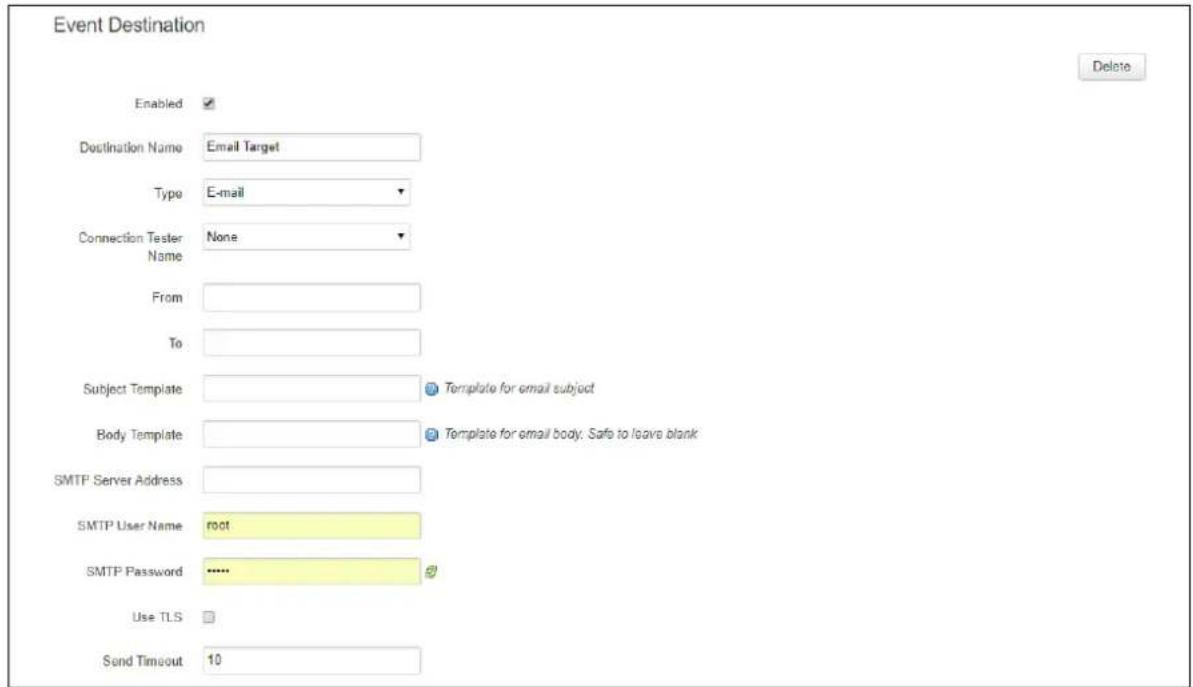Click the 'SMTP Server Address' label

(118, 480)
